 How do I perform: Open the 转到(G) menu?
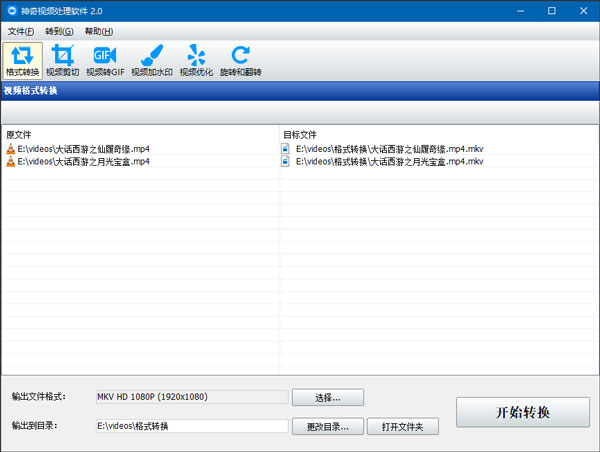(x=59, y=31)
